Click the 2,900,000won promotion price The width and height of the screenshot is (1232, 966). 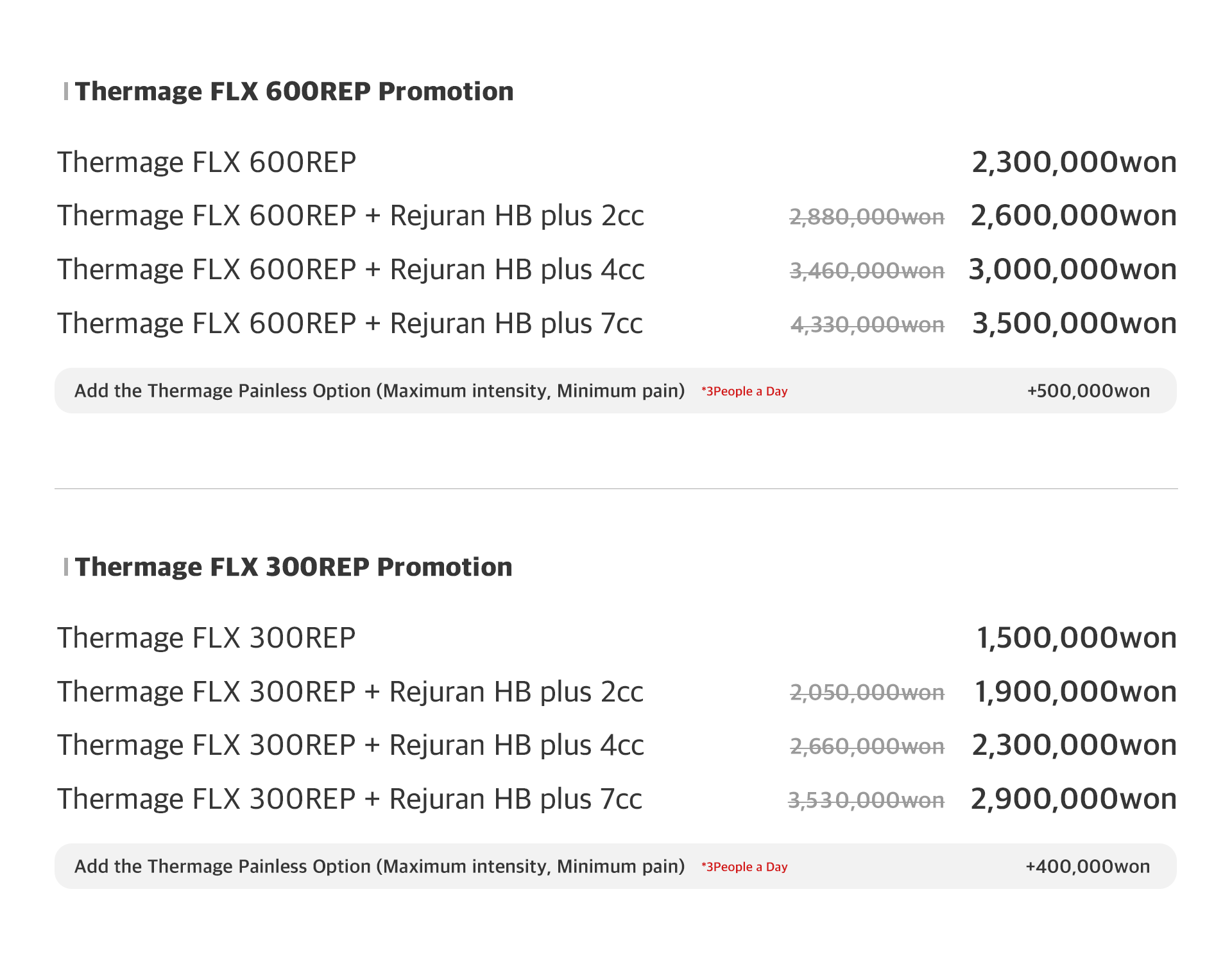[x=1074, y=799]
